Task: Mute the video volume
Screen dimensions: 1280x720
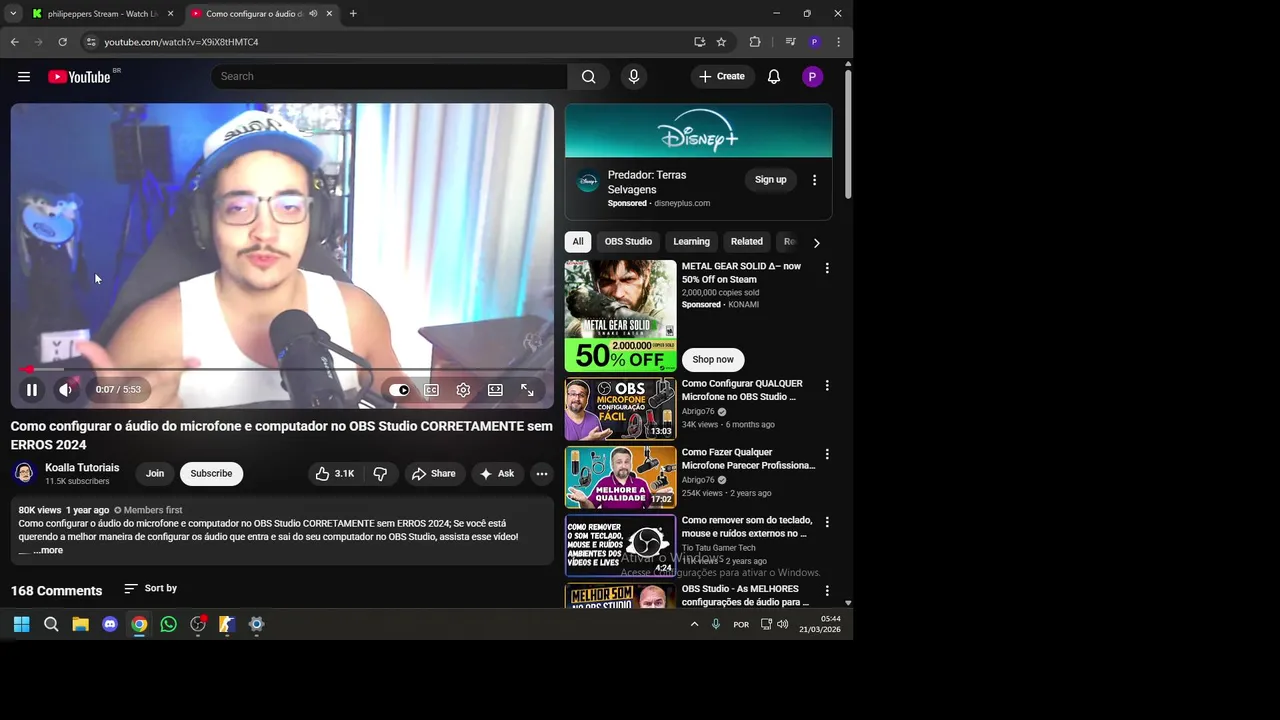Action: tap(65, 390)
